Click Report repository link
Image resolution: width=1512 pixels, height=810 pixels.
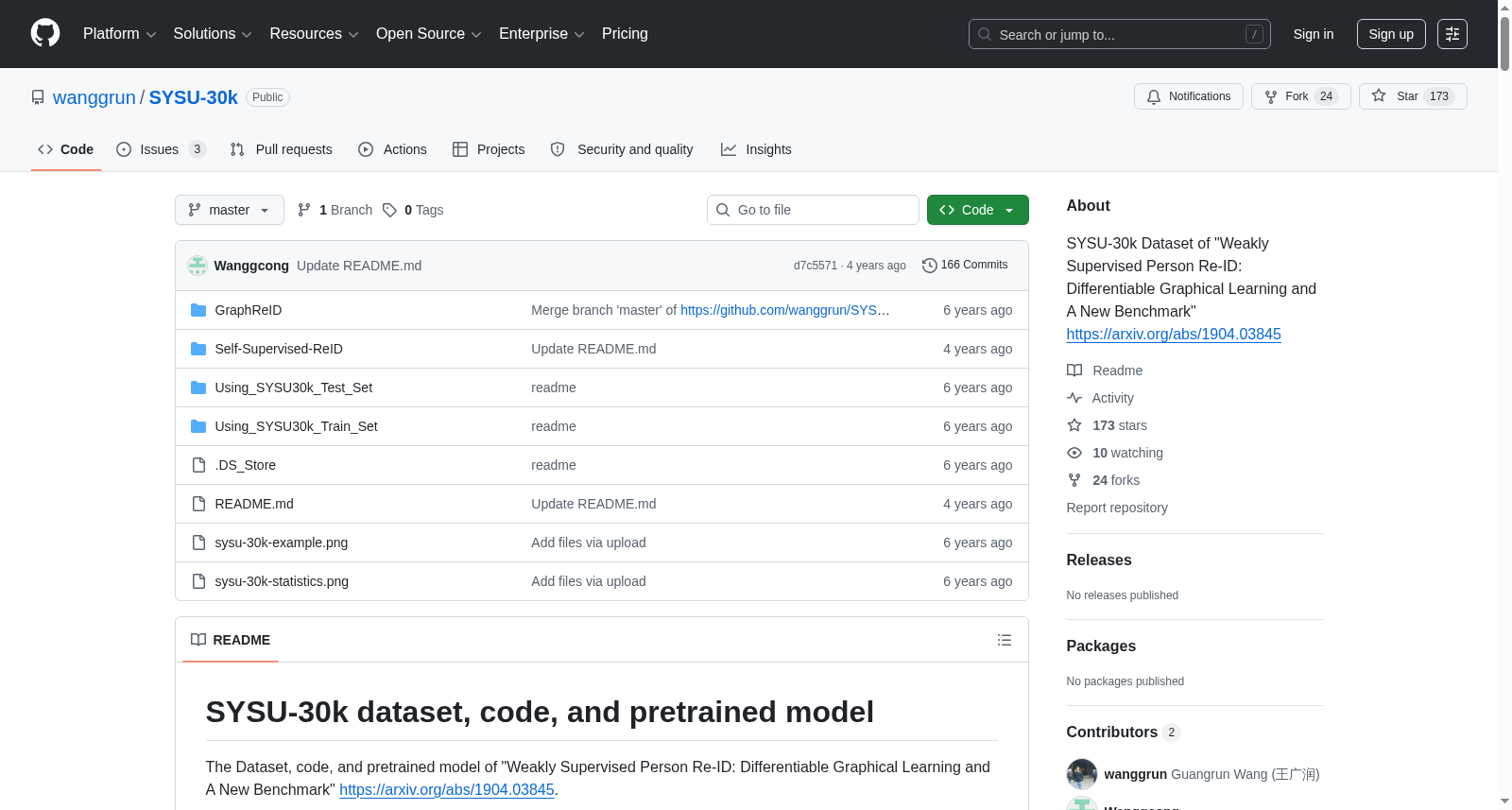[x=1117, y=508]
